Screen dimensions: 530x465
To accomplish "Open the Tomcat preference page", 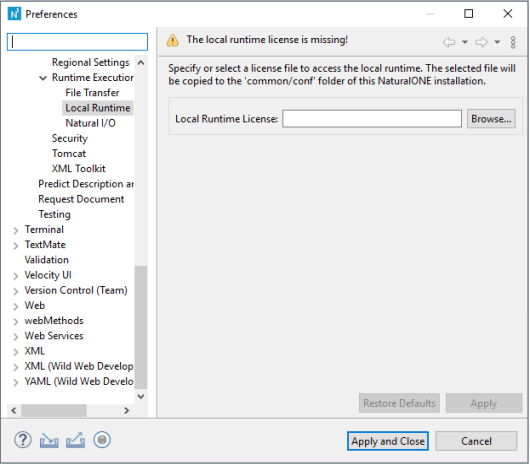I will click(69, 153).
